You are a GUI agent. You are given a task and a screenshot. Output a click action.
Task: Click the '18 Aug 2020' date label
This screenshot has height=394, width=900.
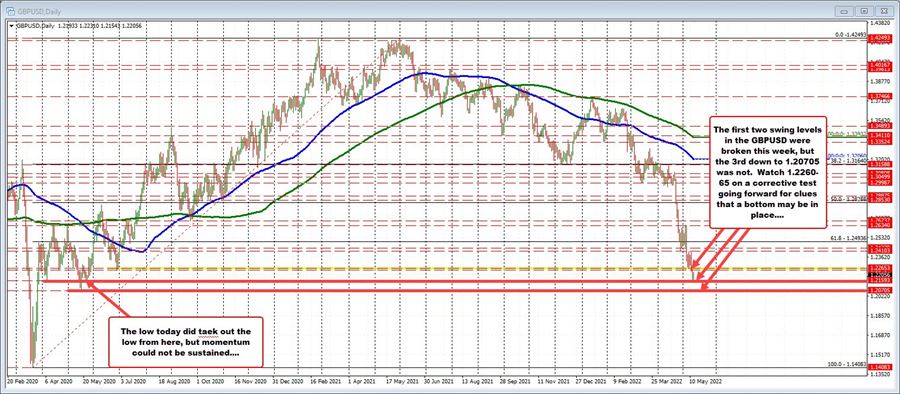[173, 380]
